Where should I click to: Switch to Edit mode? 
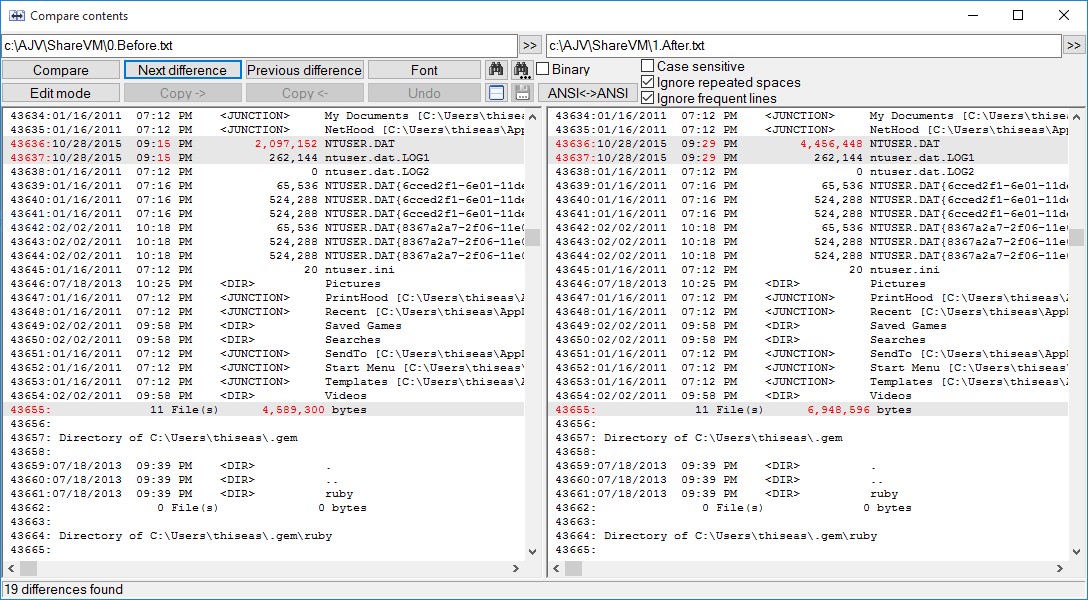point(60,93)
